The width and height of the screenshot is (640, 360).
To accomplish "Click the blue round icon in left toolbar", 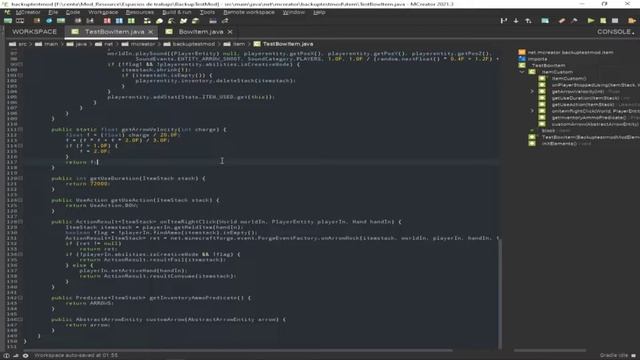I will tap(49, 21).
